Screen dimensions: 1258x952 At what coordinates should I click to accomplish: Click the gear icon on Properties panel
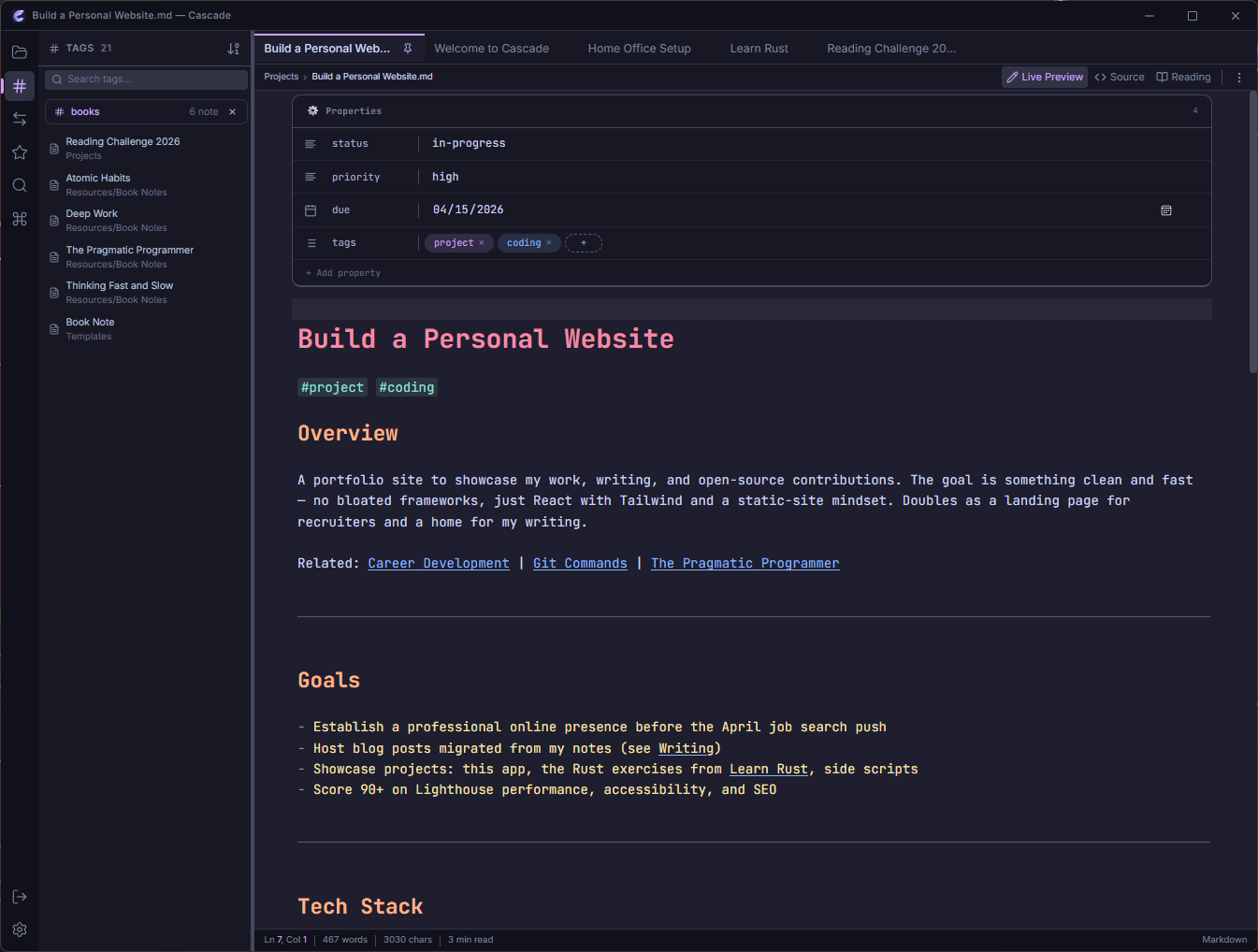[x=311, y=110]
